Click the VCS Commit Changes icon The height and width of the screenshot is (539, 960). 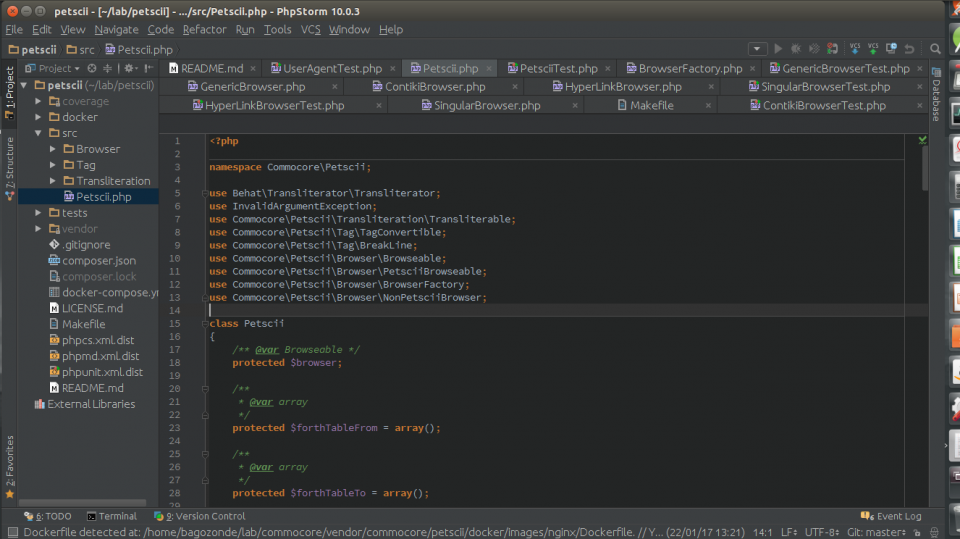pos(873,49)
